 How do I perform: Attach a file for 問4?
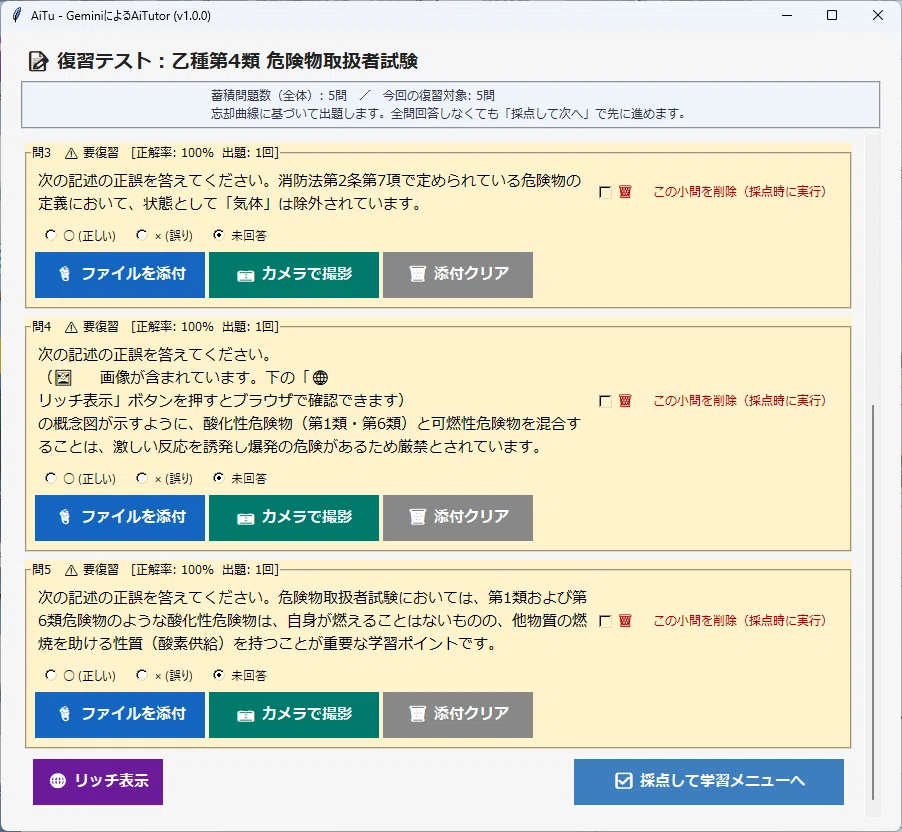click(120, 518)
